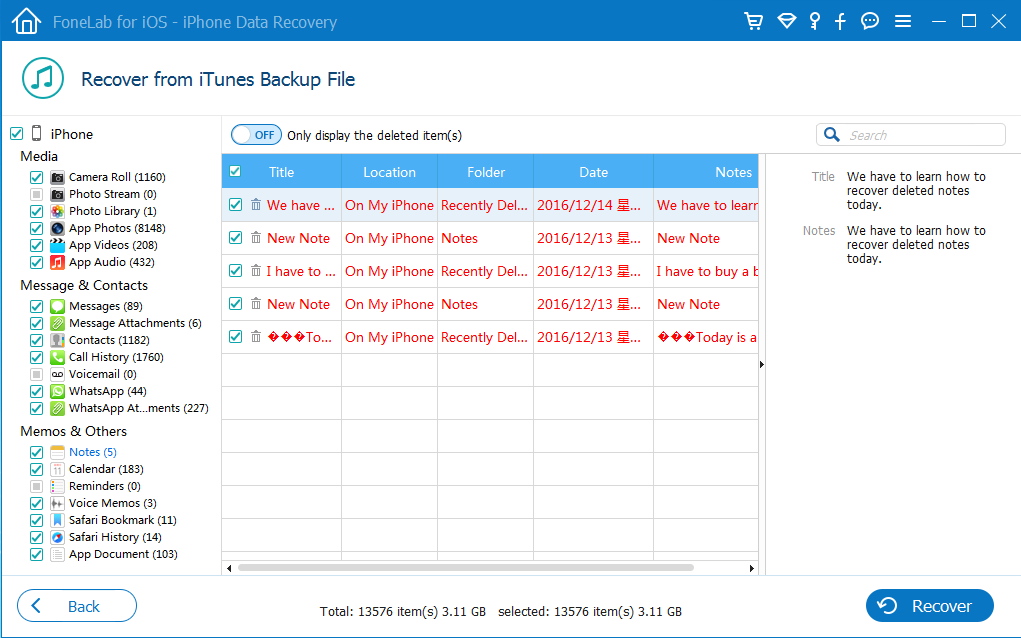
Task: Click the Recover button
Action: coord(929,606)
